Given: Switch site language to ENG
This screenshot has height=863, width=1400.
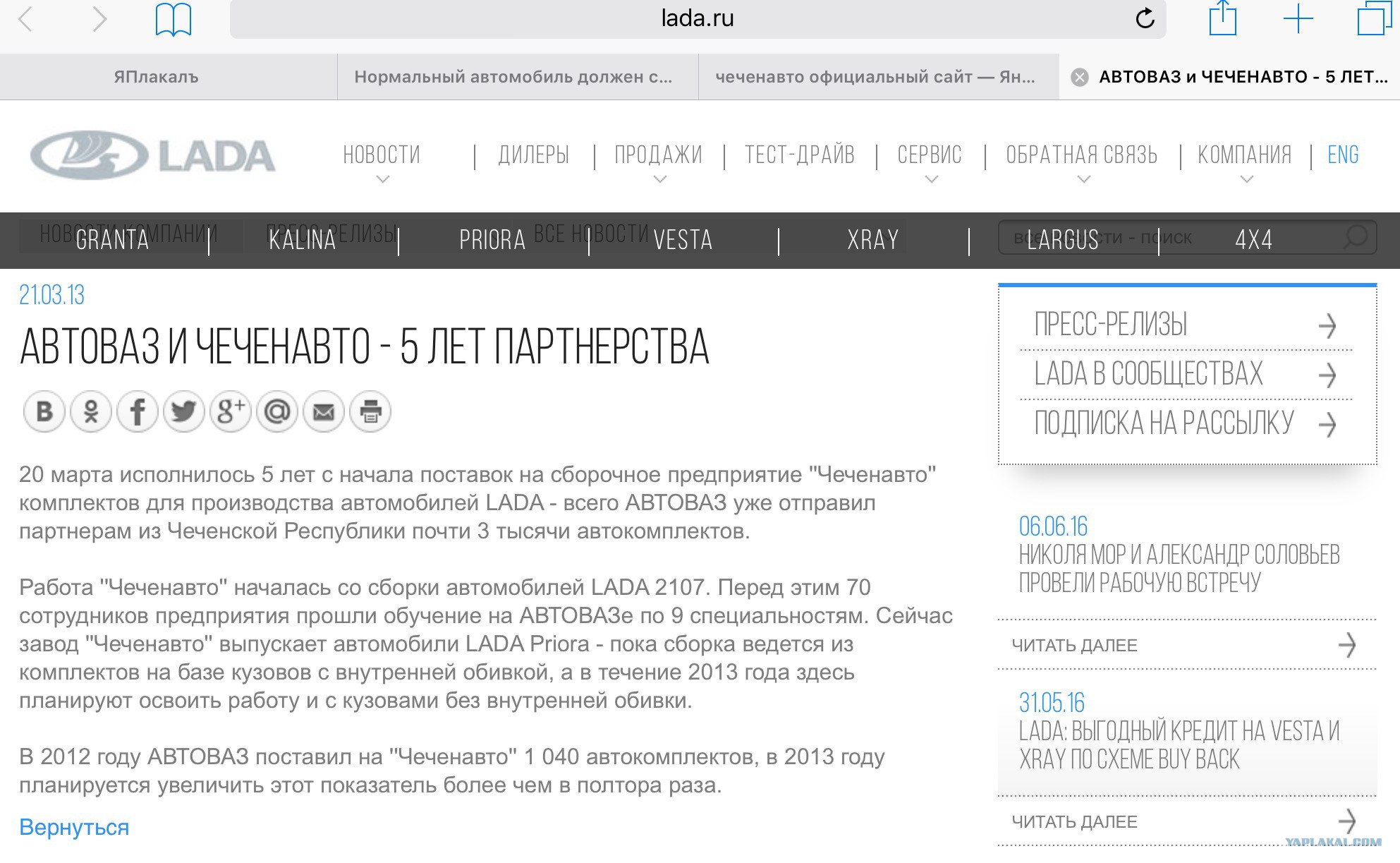Looking at the screenshot, I should pyautogui.click(x=1343, y=155).
